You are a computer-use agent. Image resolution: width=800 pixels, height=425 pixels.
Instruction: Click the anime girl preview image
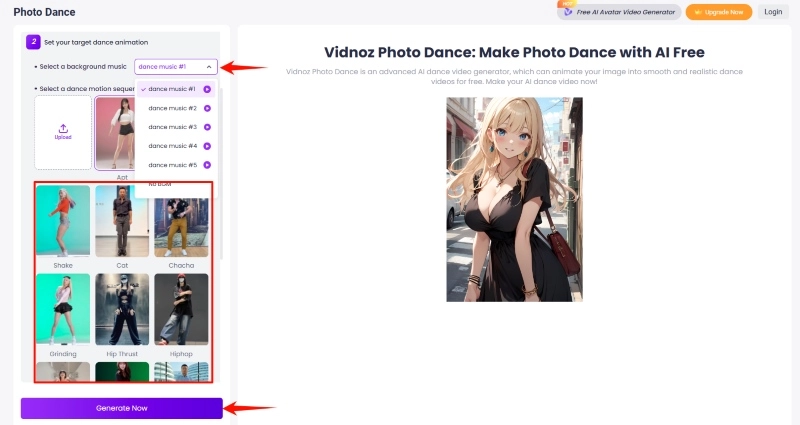[514, 199]
